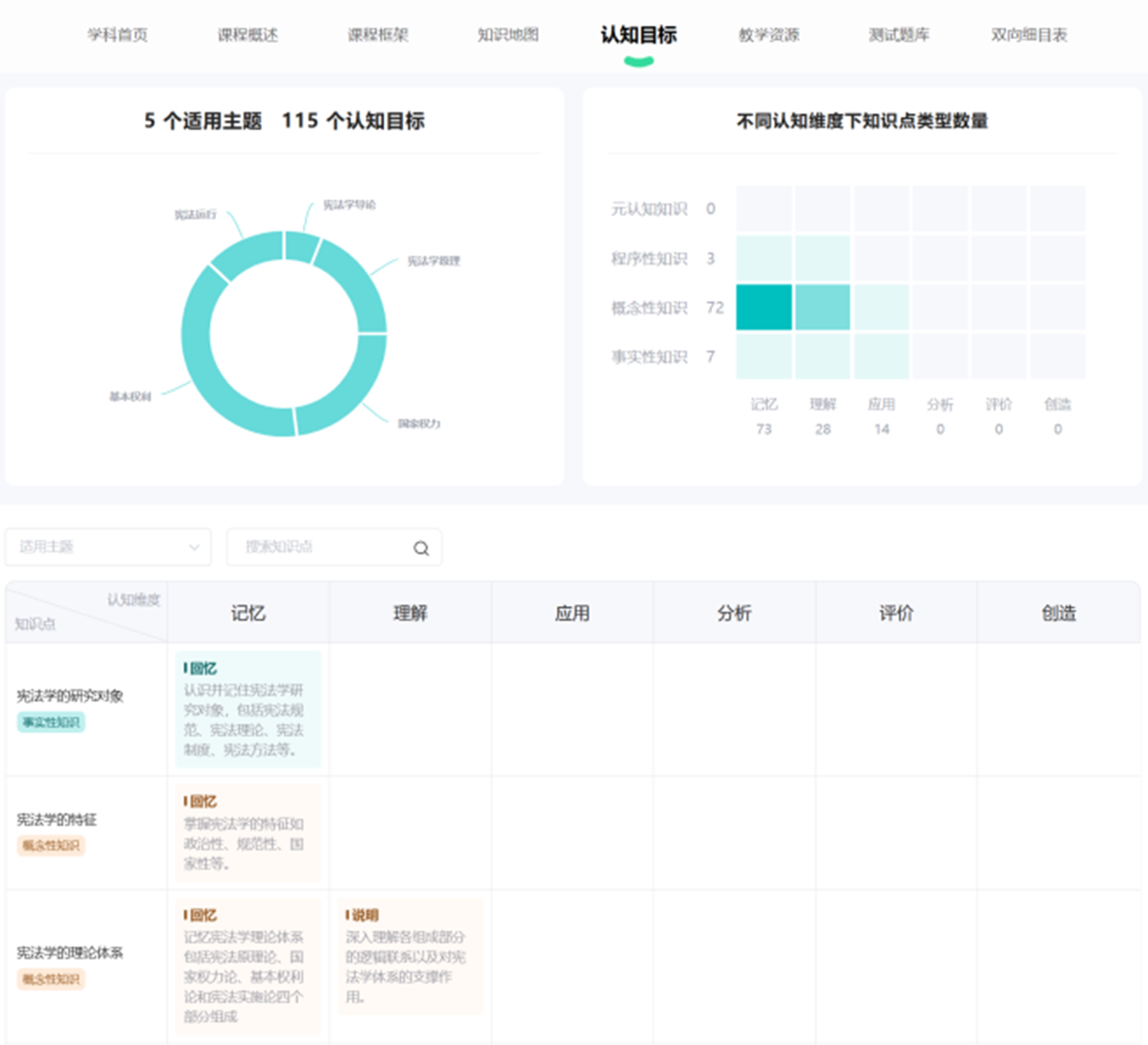Switch to the 测试题库 tab
This screenshot has height=1045, width=1148.
coord(899,35)
